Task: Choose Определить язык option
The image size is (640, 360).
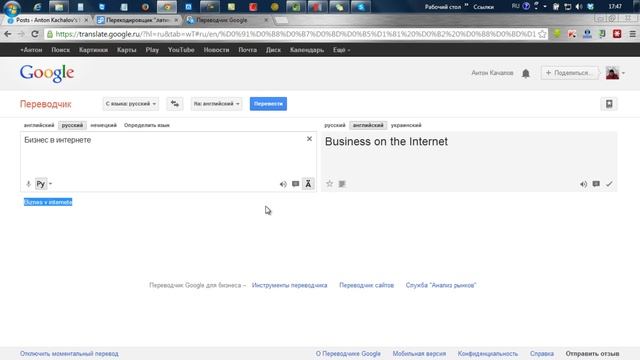Action: tap(147, 125)
